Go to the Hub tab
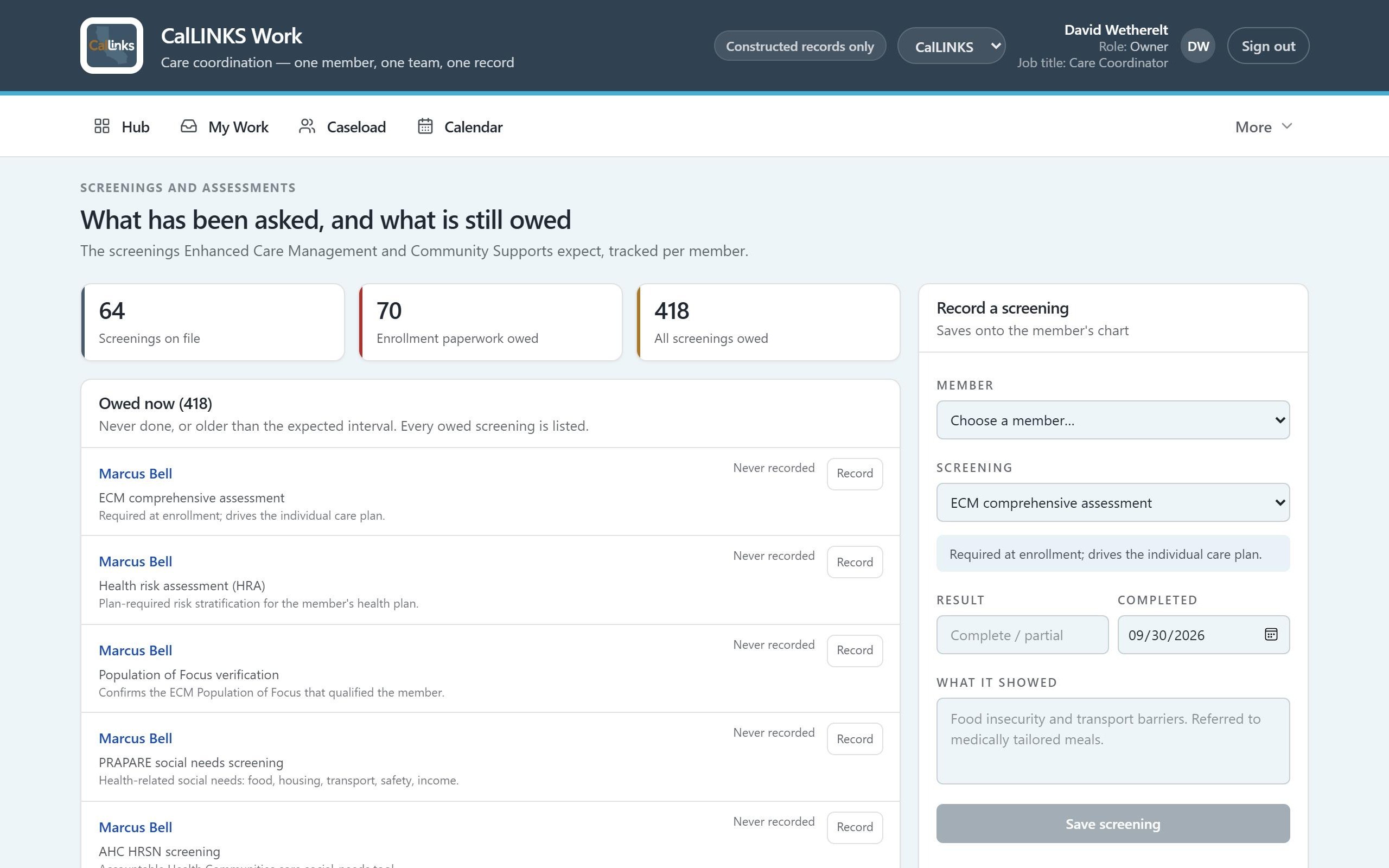The height and width of the screenshot is (868, 1389). tap(122, 126)
